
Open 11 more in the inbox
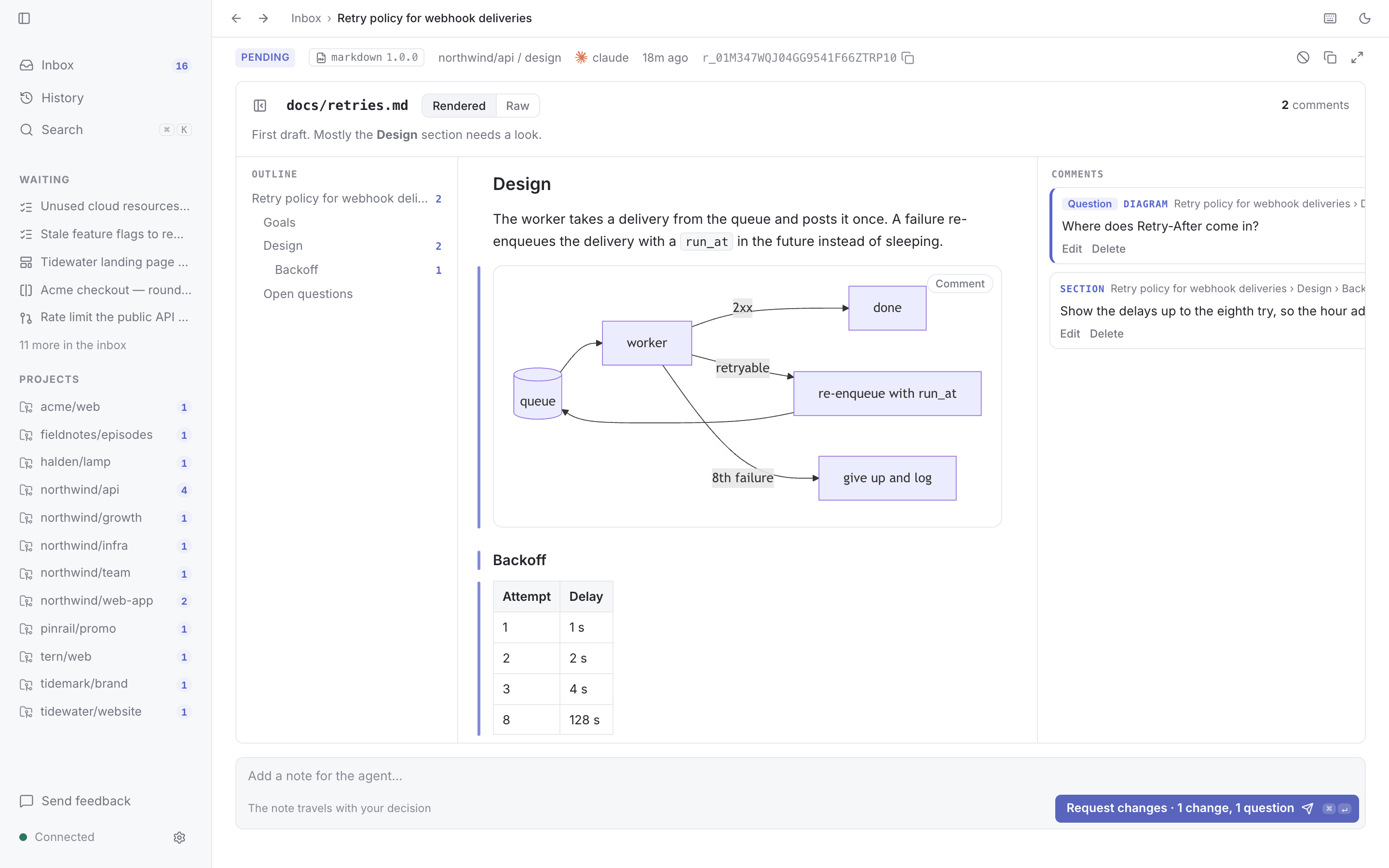73,345
